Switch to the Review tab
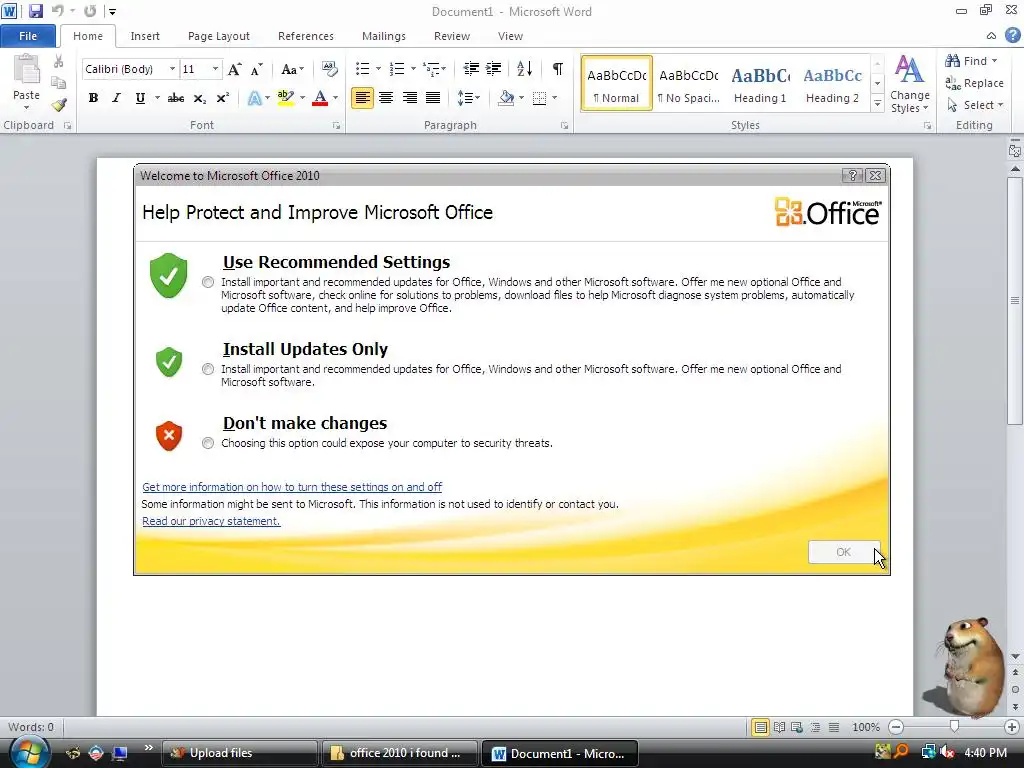 tap(452, 36)
